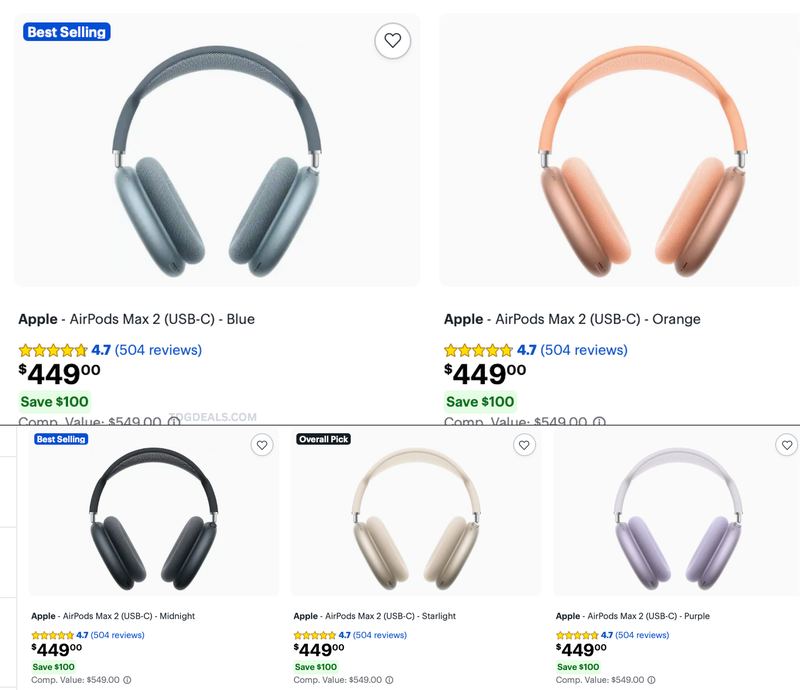View 504 reviews for Orange AirPods Max

pos(584,350)
